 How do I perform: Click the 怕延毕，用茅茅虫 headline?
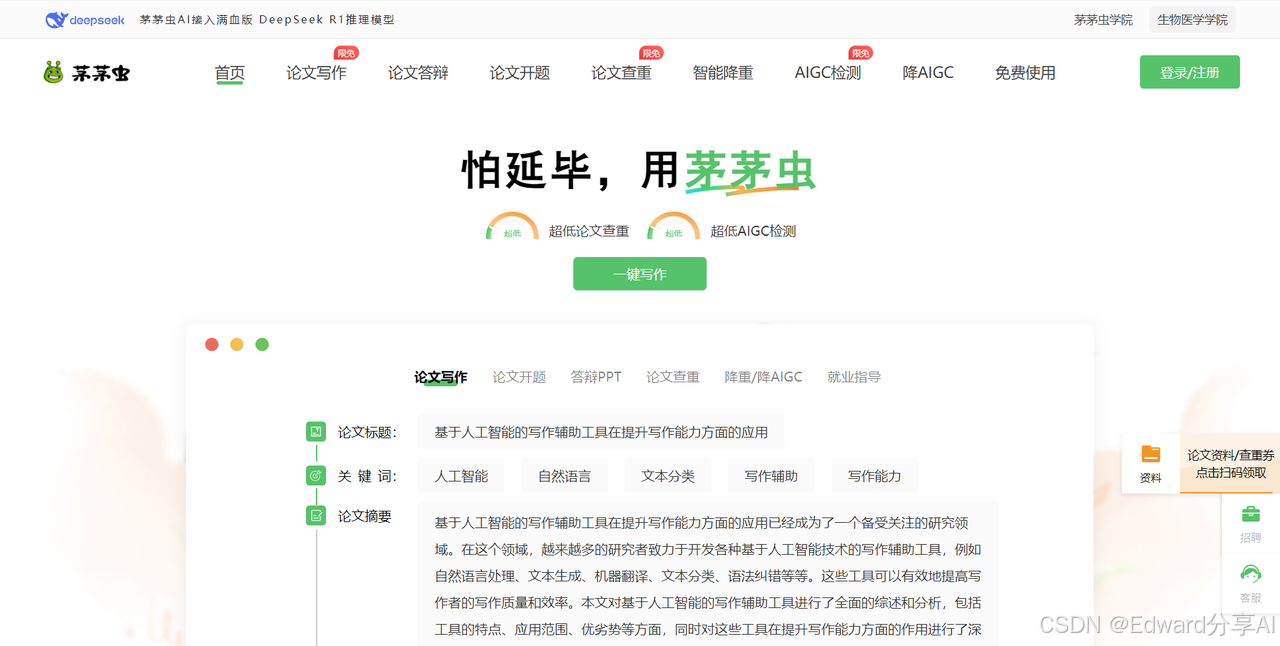638,170
